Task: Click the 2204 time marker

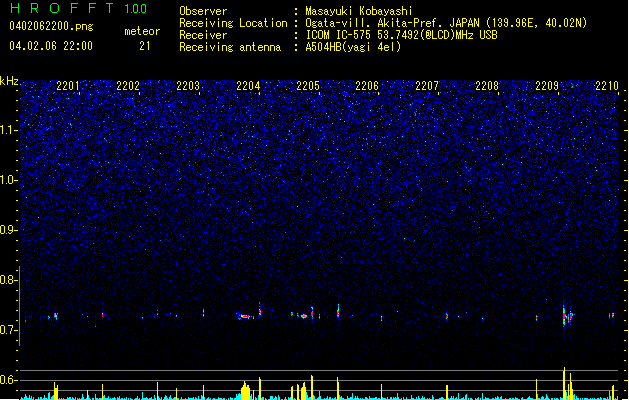Action: [x=248, y=85]
